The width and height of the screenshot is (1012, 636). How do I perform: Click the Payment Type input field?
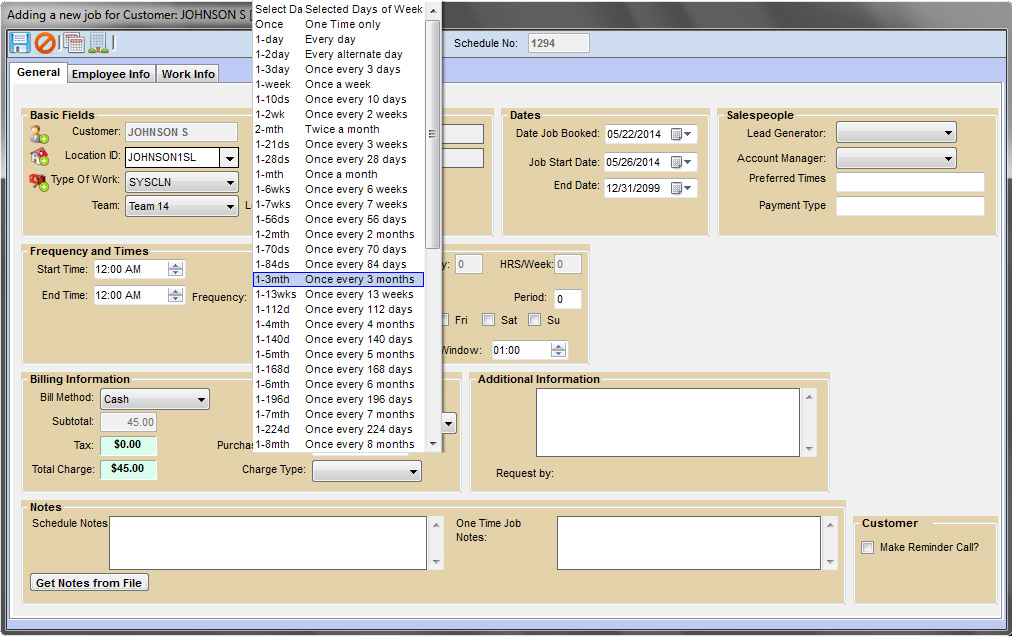(x=910, y=206)
